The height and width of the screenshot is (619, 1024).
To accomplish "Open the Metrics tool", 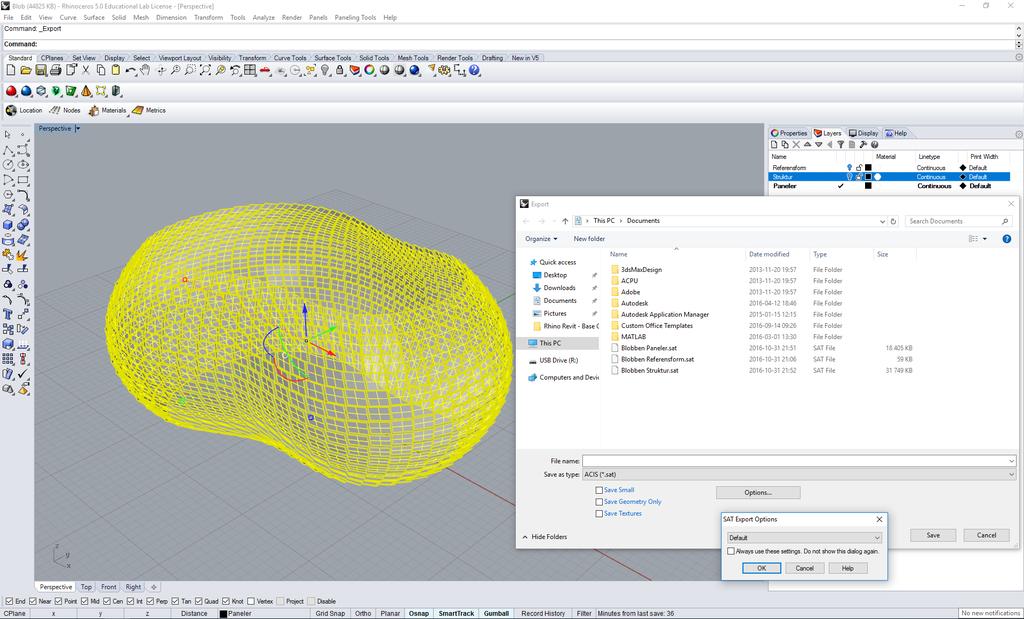I will (149, 110).
